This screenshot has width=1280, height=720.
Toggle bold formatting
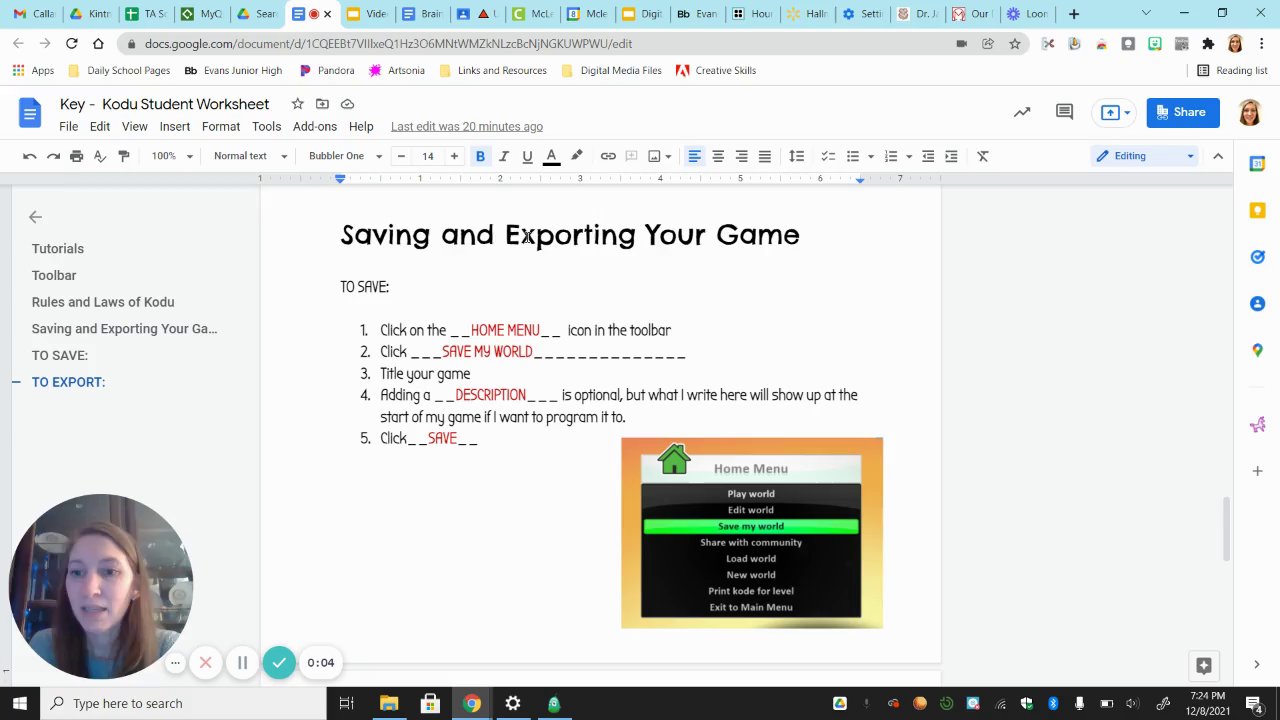pos(480,156)
